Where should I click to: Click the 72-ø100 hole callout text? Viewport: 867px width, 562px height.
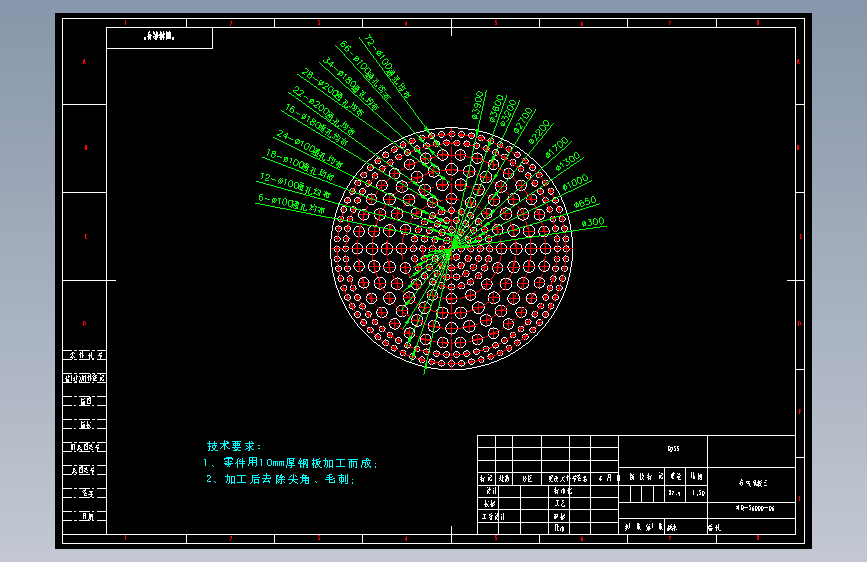(x=388, y=67)
